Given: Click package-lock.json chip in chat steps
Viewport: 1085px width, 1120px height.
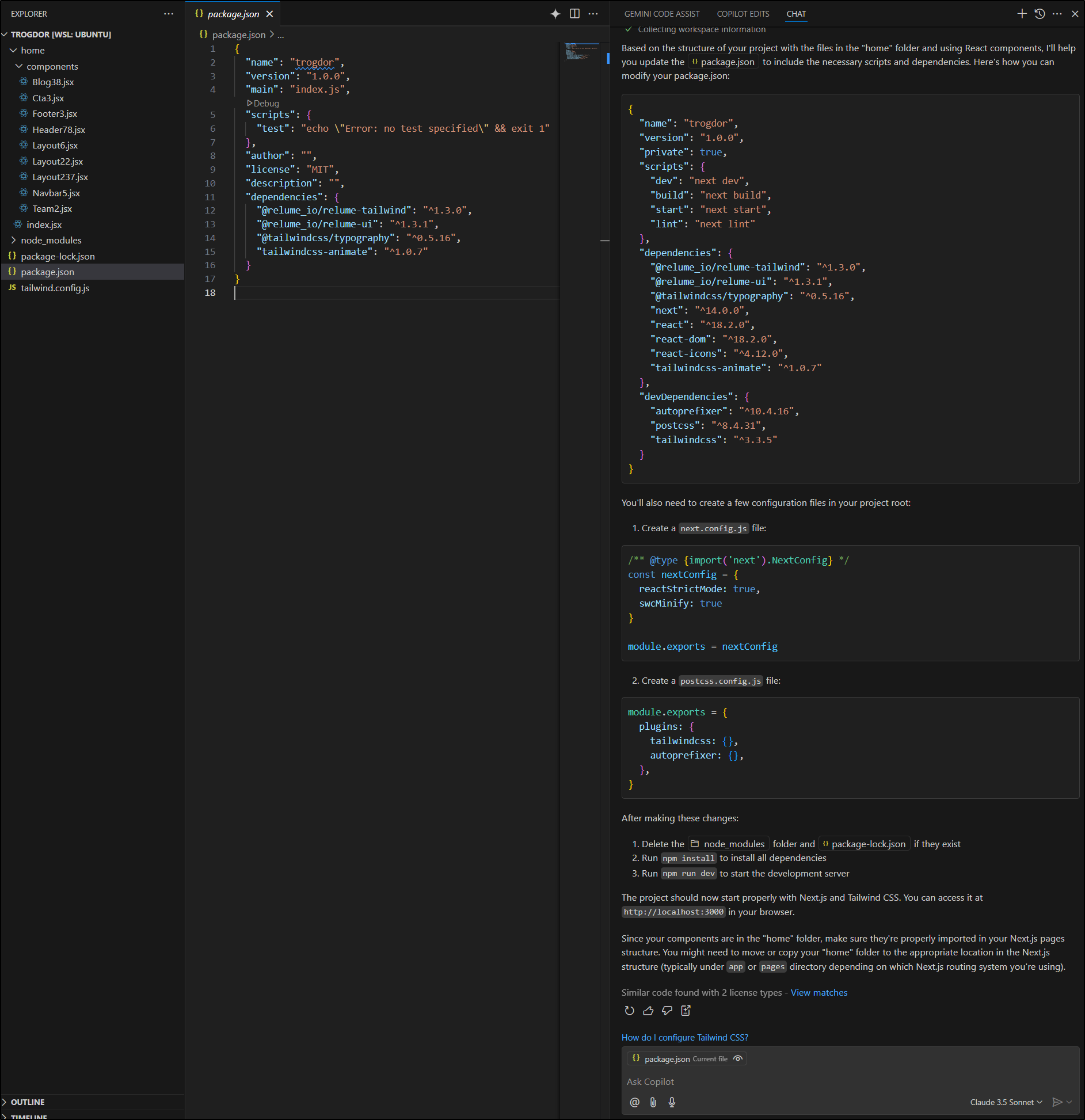Looking at the screenshot, I should tap(864, 844).
